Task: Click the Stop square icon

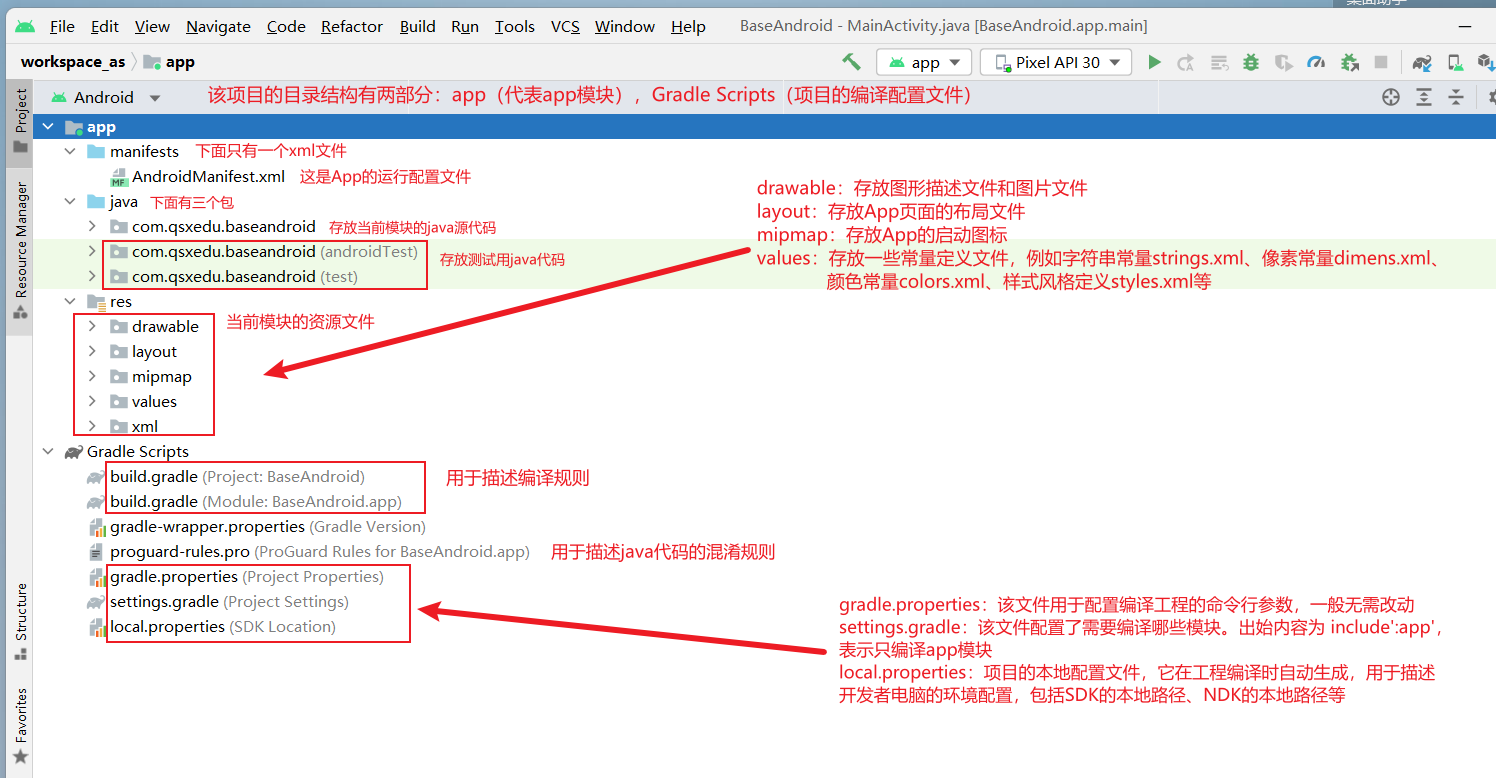Action: tap(1381, 62)
